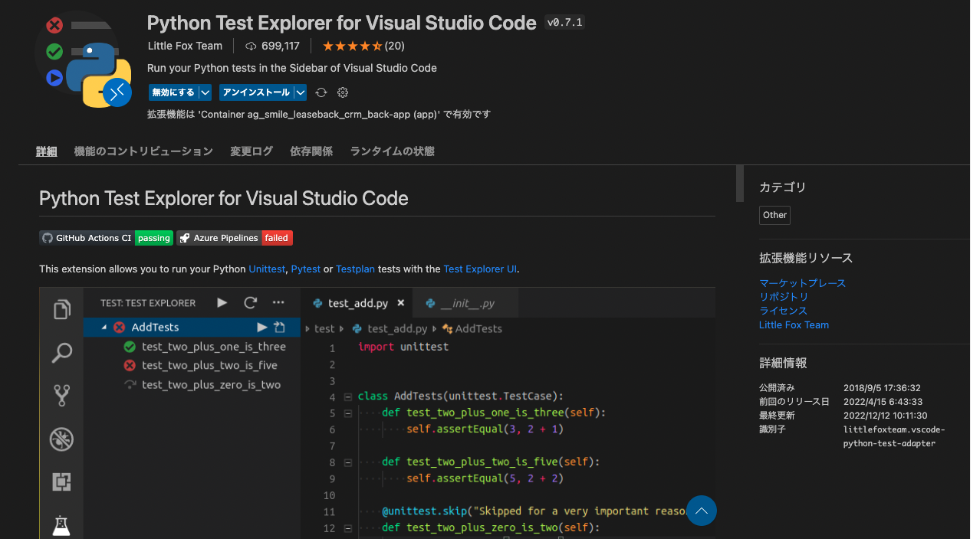Open the dropdown arrow next to アンインストール
The image size is (972, 539).
[300, 92]
